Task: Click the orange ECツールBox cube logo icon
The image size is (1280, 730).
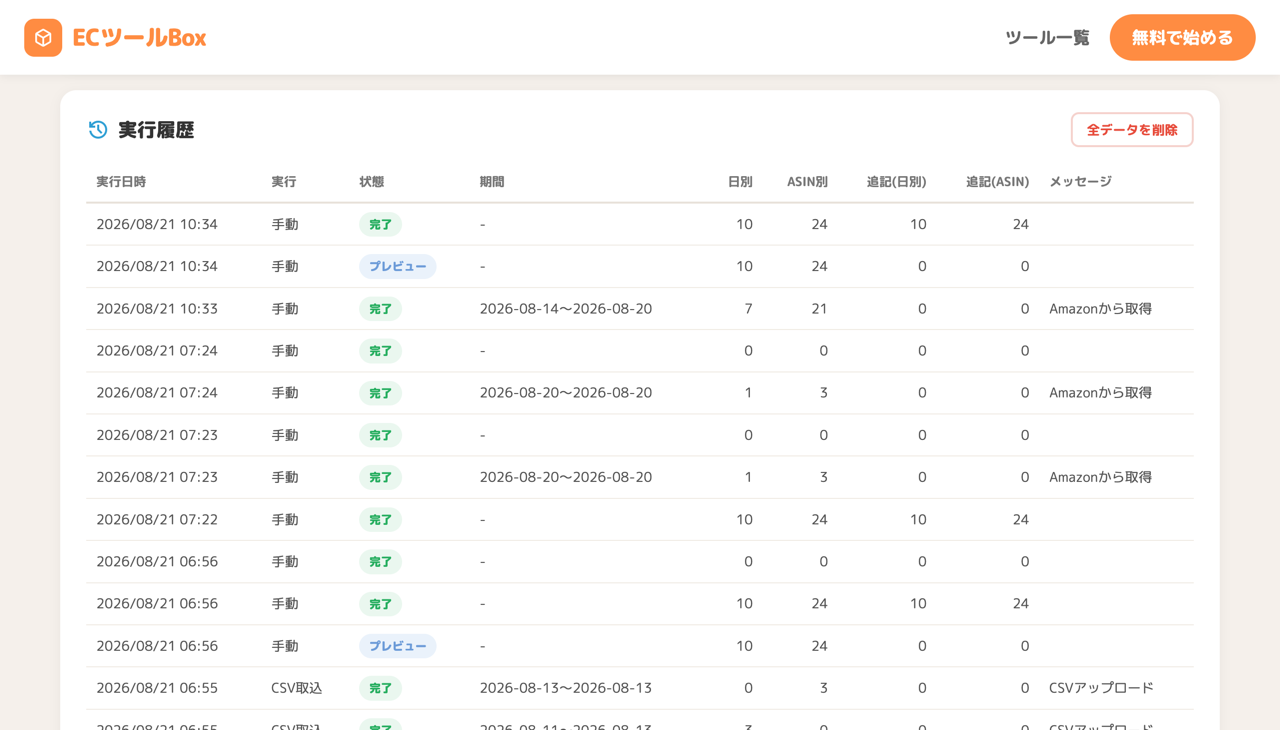Action: (x=43, y=38)
